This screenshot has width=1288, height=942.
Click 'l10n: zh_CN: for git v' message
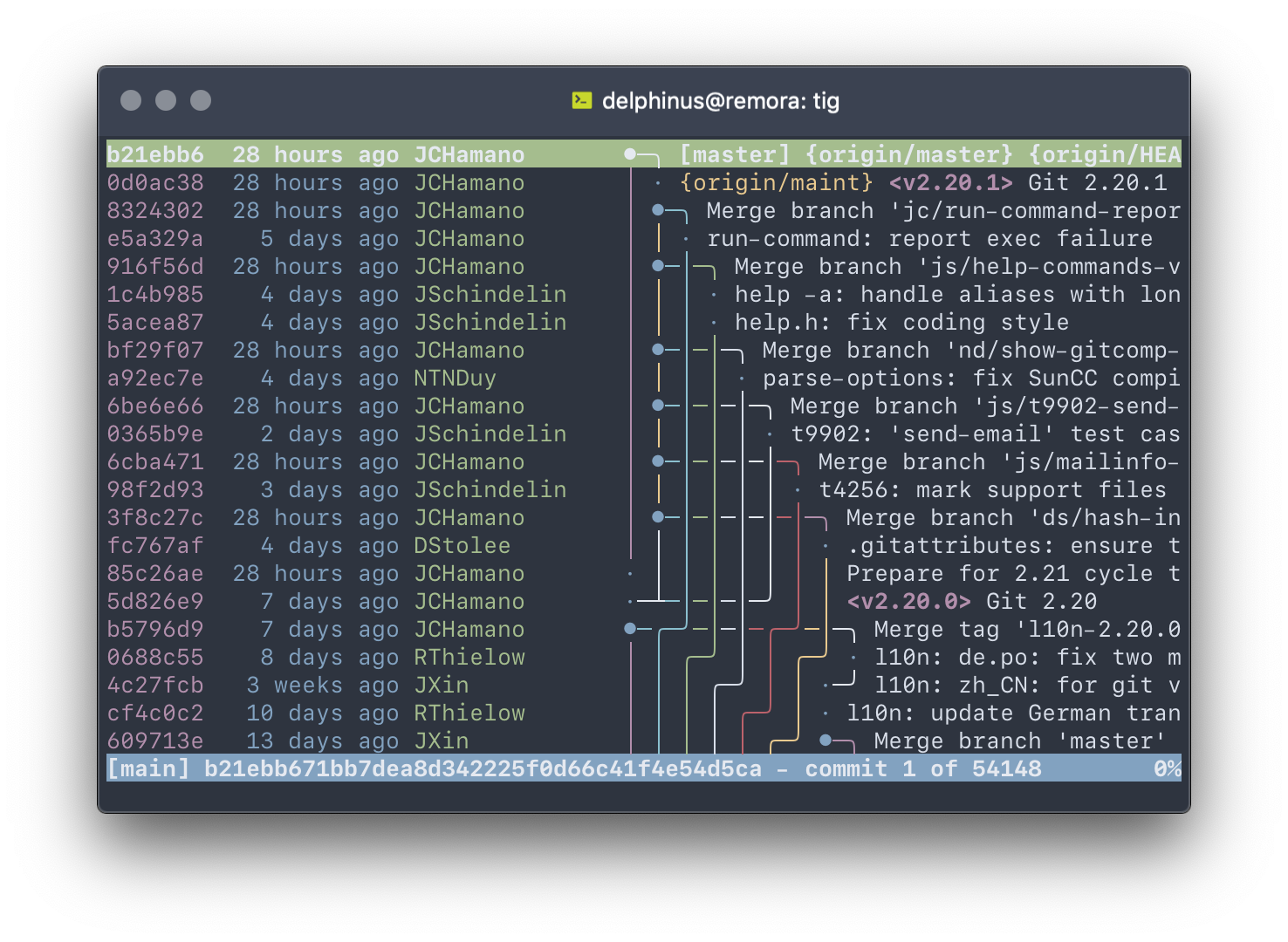tap(1028, 685)
